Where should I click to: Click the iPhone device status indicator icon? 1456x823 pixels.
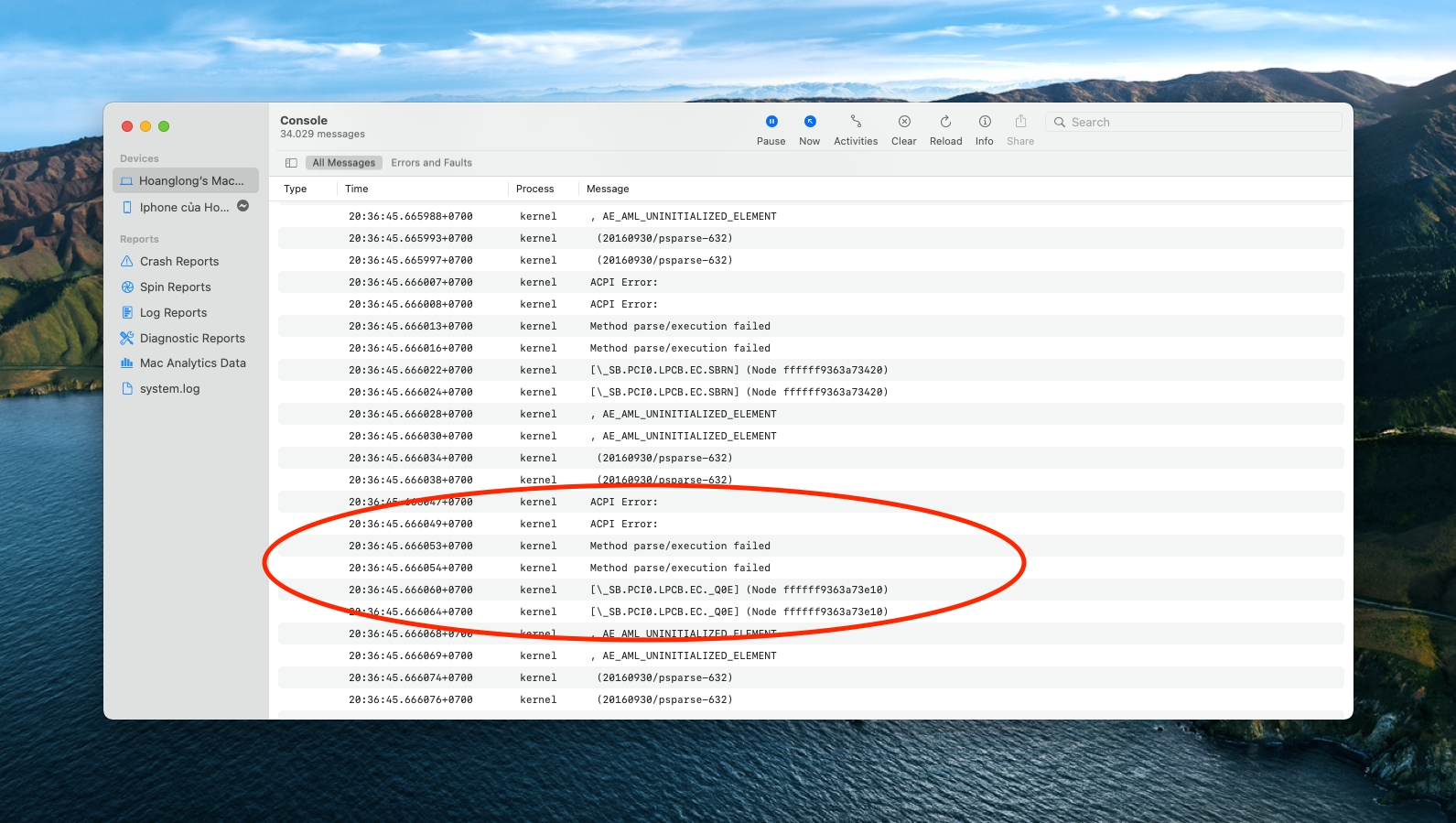243,206
